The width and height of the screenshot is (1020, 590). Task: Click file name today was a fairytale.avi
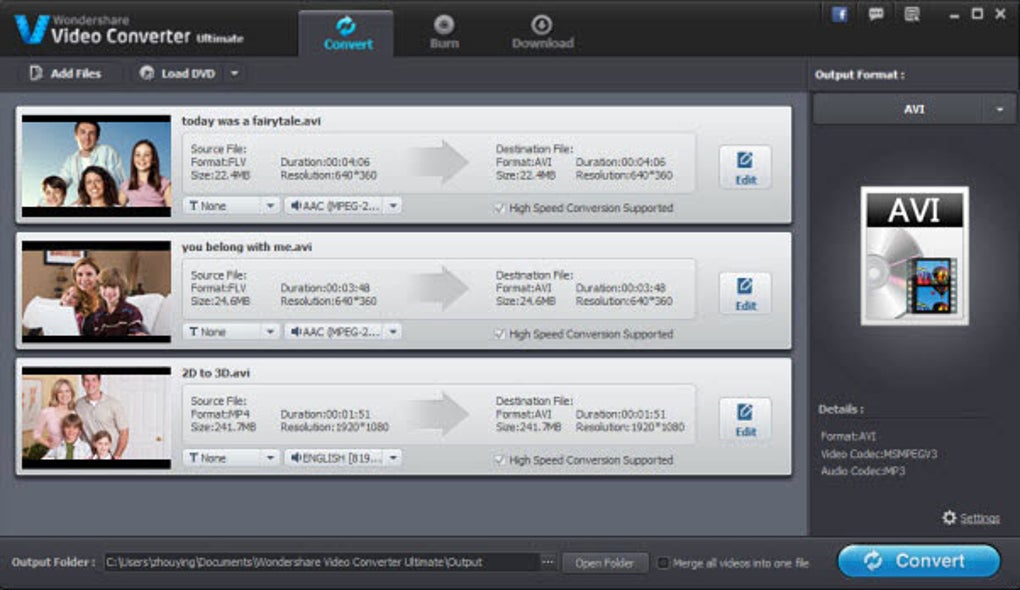tap(251, 121)
